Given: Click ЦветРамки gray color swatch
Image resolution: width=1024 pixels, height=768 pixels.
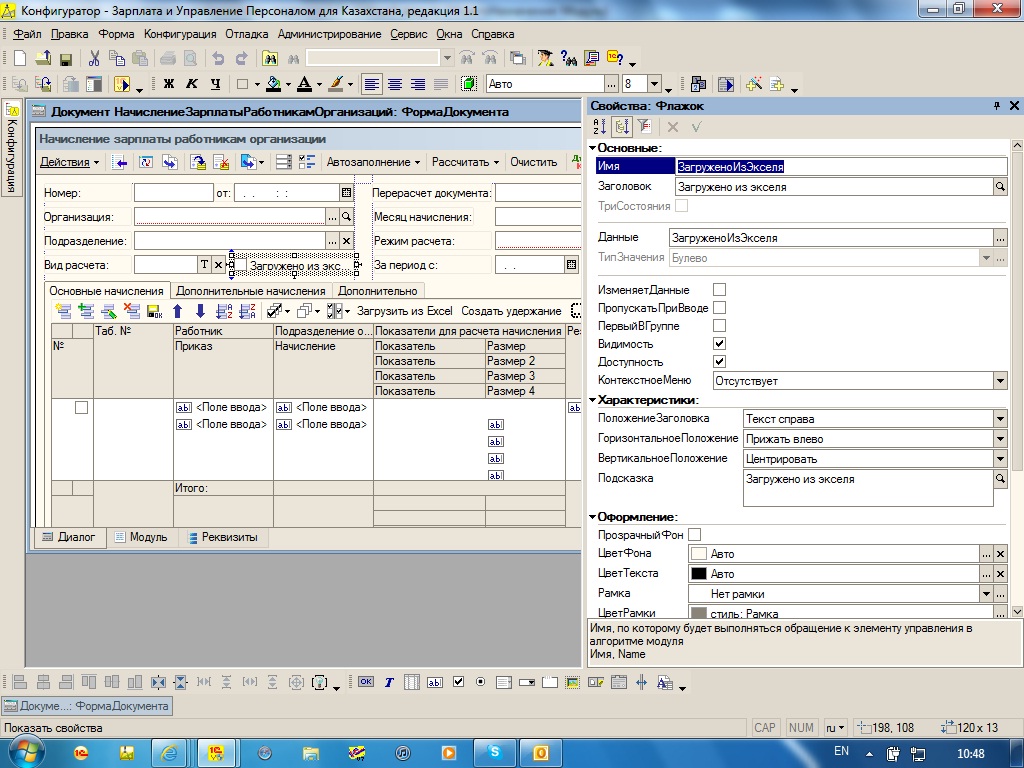Looking at the screenshot, I should (x=699, y=613).
